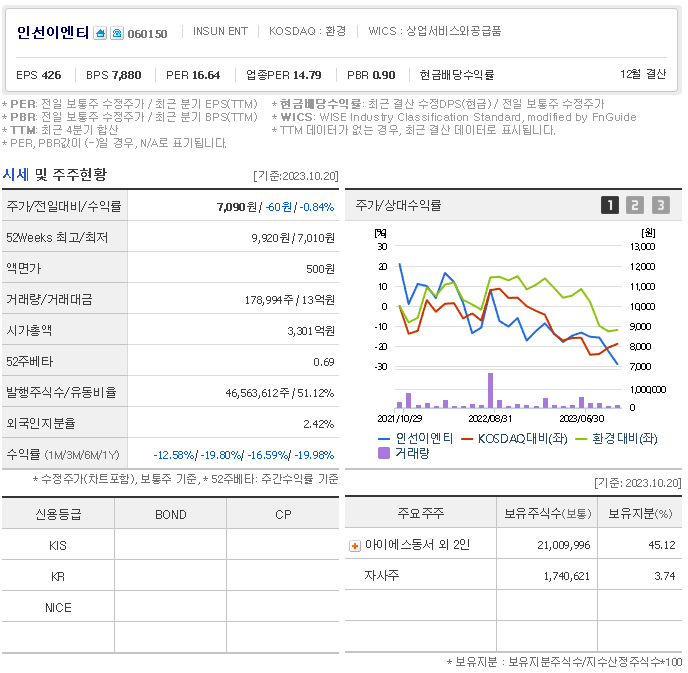
Task: Click the tallest purple volume bar
Action: pos(491,390)
